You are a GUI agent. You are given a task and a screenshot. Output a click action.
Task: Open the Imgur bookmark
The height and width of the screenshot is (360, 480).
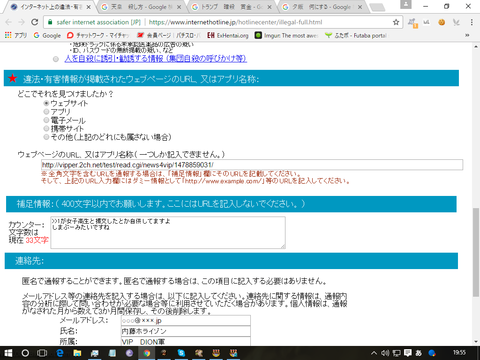pos(286,35)
